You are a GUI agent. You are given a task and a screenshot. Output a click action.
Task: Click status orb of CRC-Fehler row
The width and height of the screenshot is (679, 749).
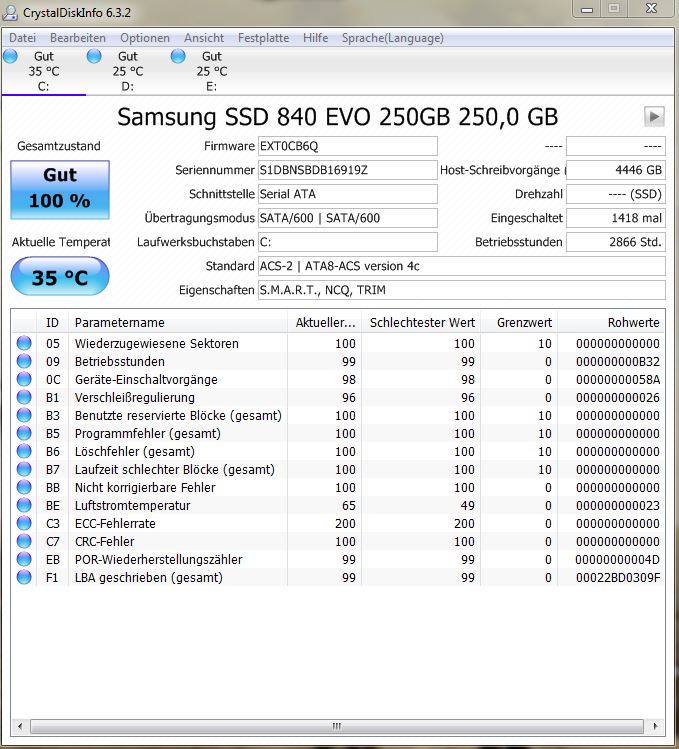[24, 541]
